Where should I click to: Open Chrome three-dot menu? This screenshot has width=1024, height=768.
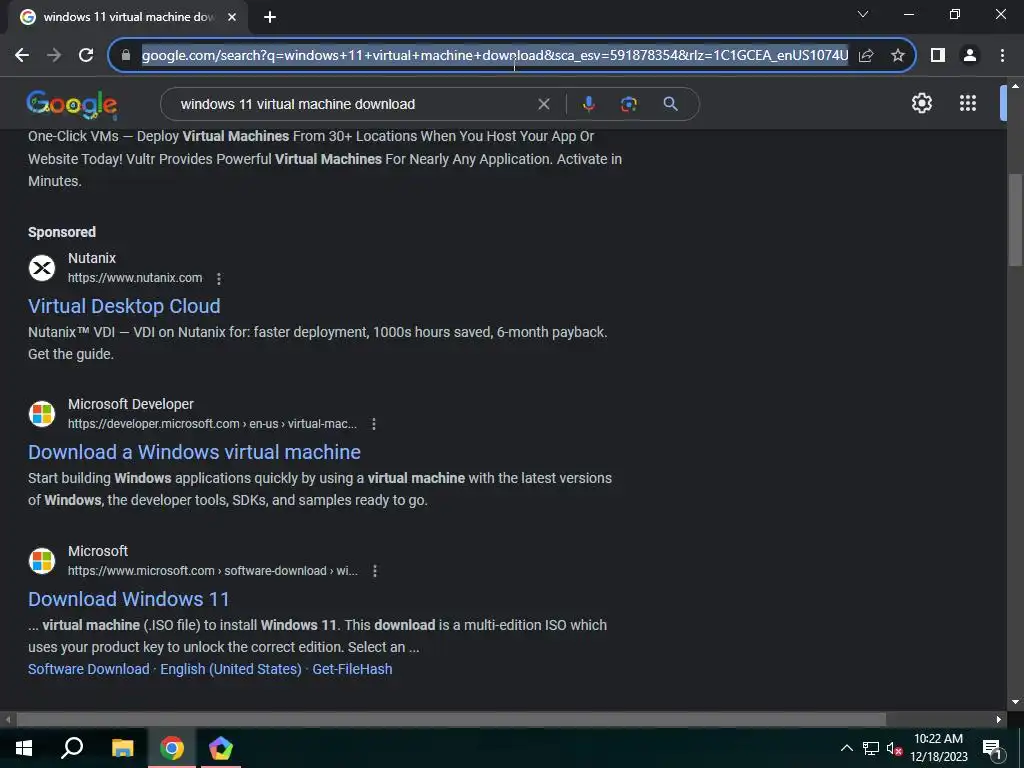[1002, 56]
